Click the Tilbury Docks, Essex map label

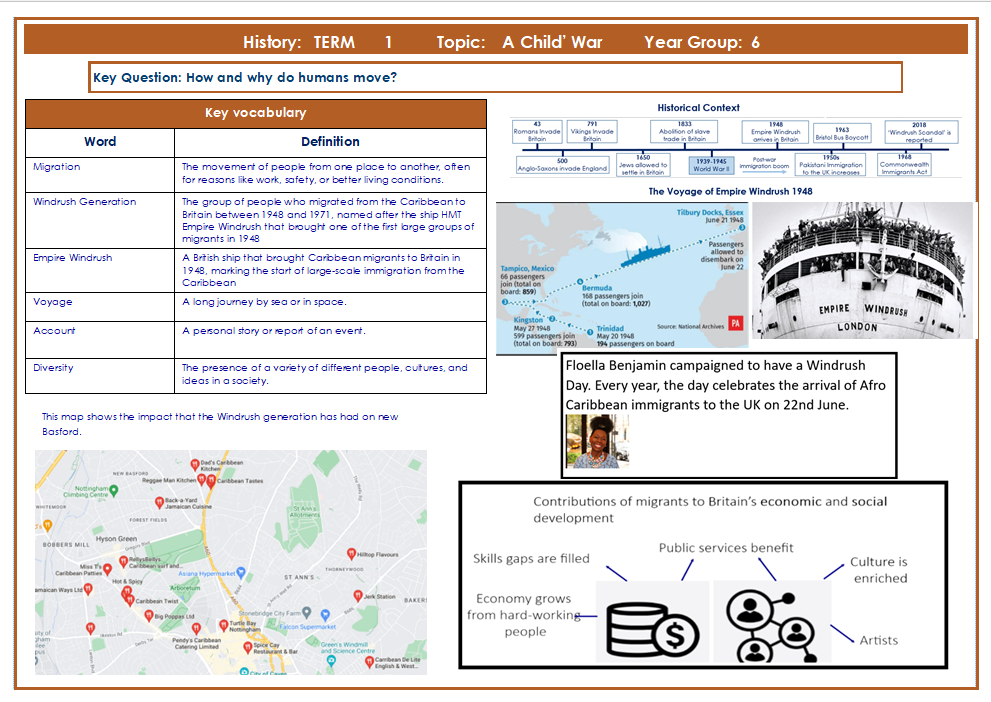coord(710,212)
